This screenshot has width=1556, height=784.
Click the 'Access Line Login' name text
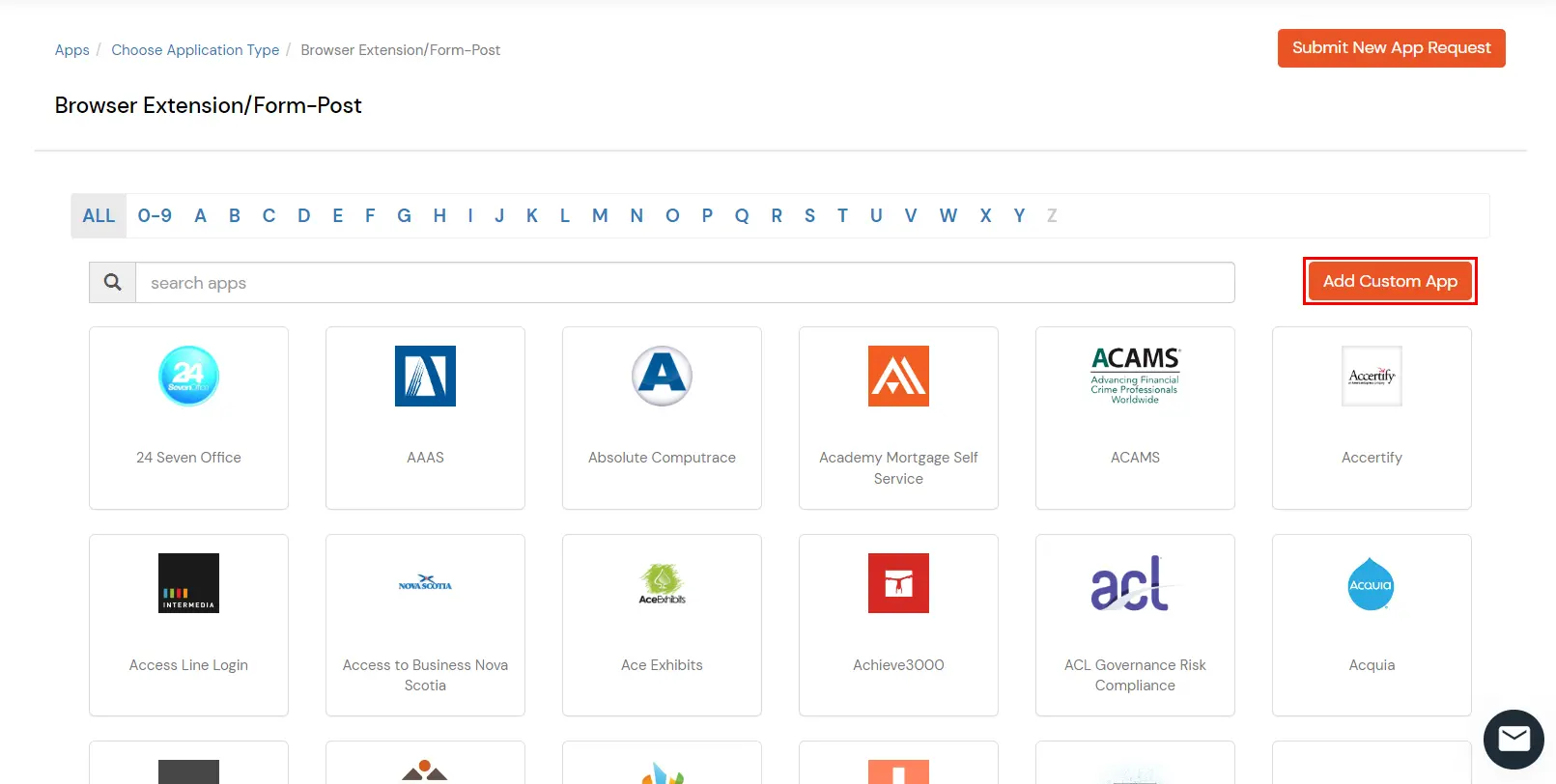coord(188,665)
